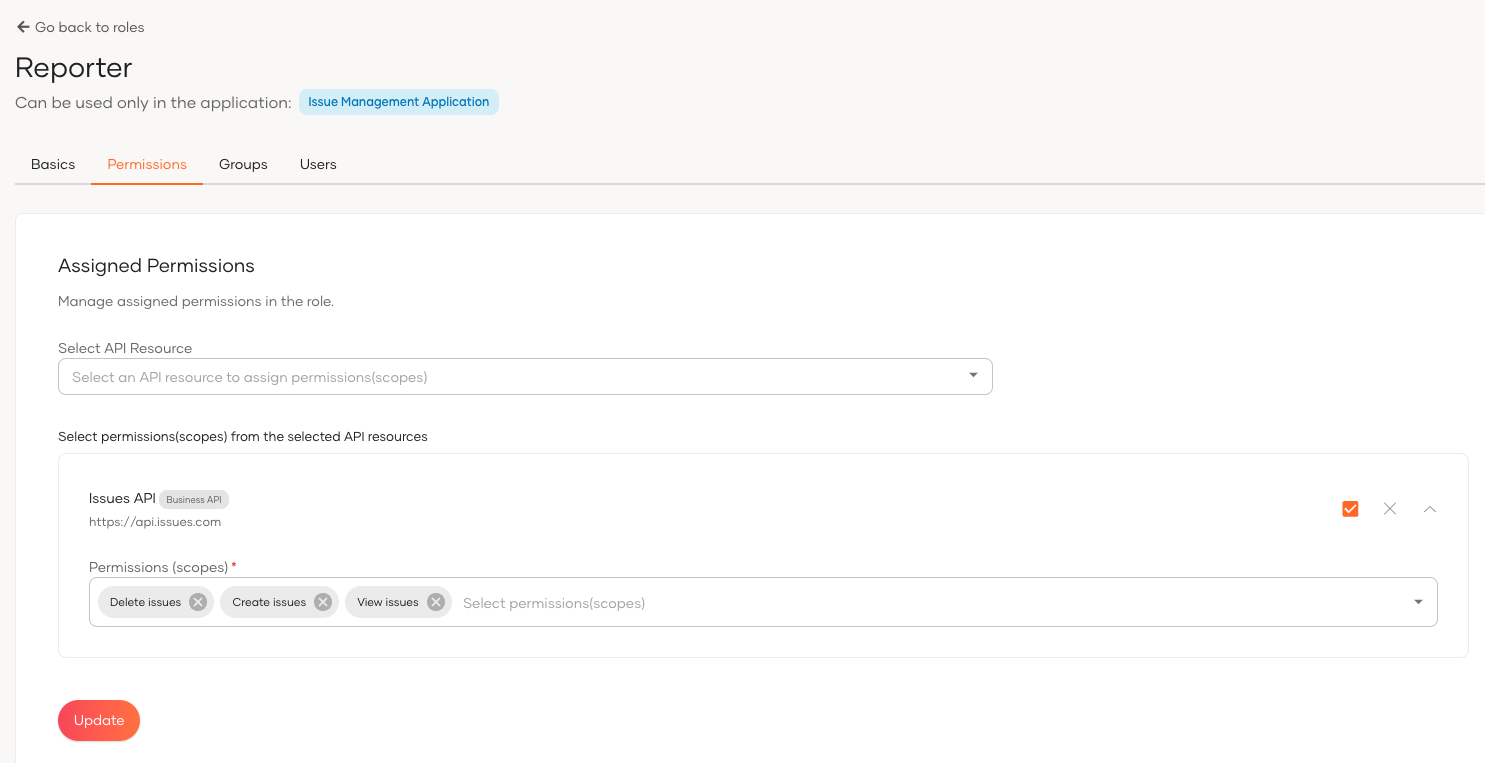Image resolution: width=1485 pixels, height=763 pixels.
Task: Click the Business API label tag
Action: pos(194,499)
